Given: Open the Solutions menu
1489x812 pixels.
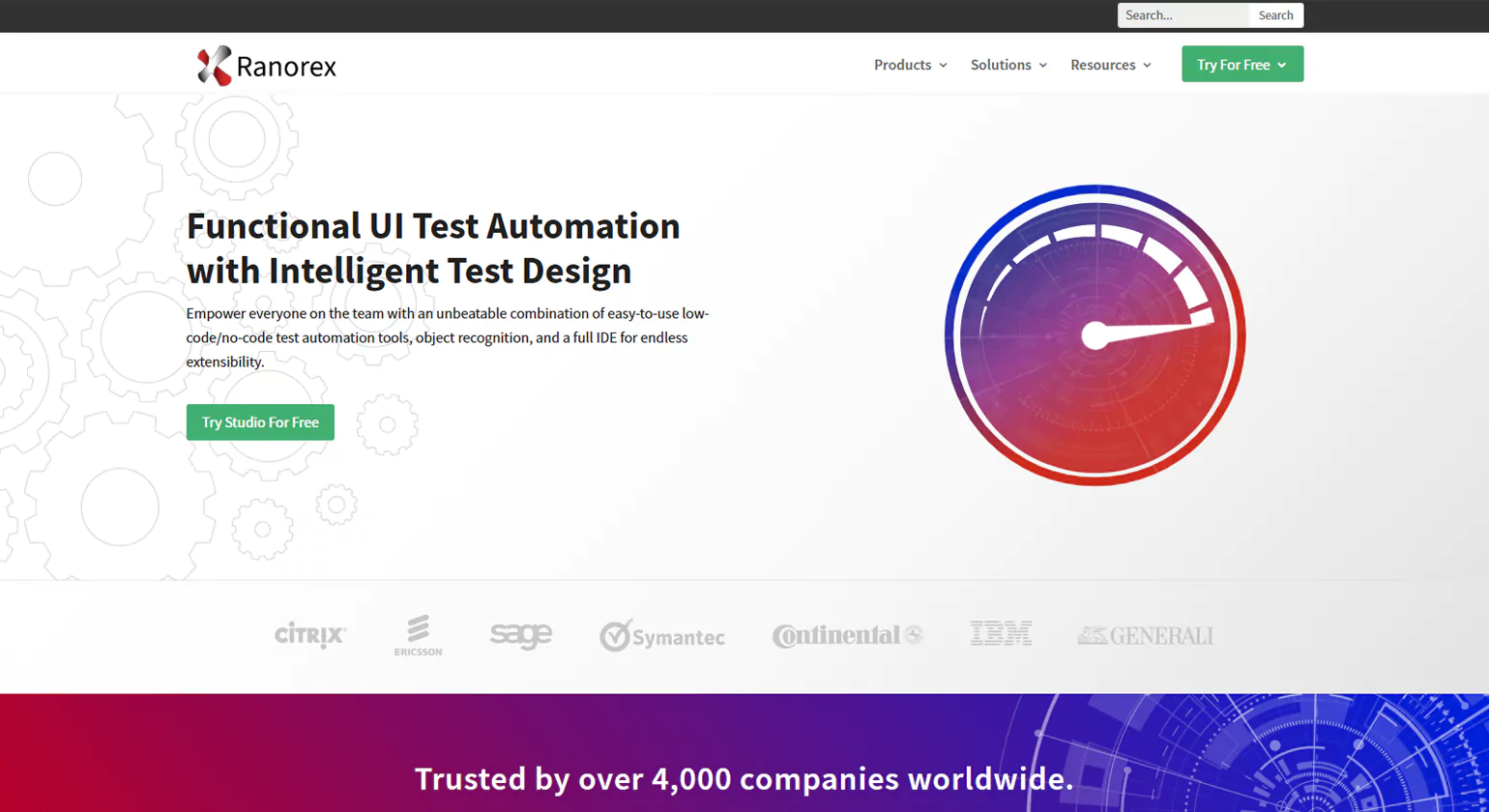Looking at the screenshot, I should click(x=1001, y=65).
